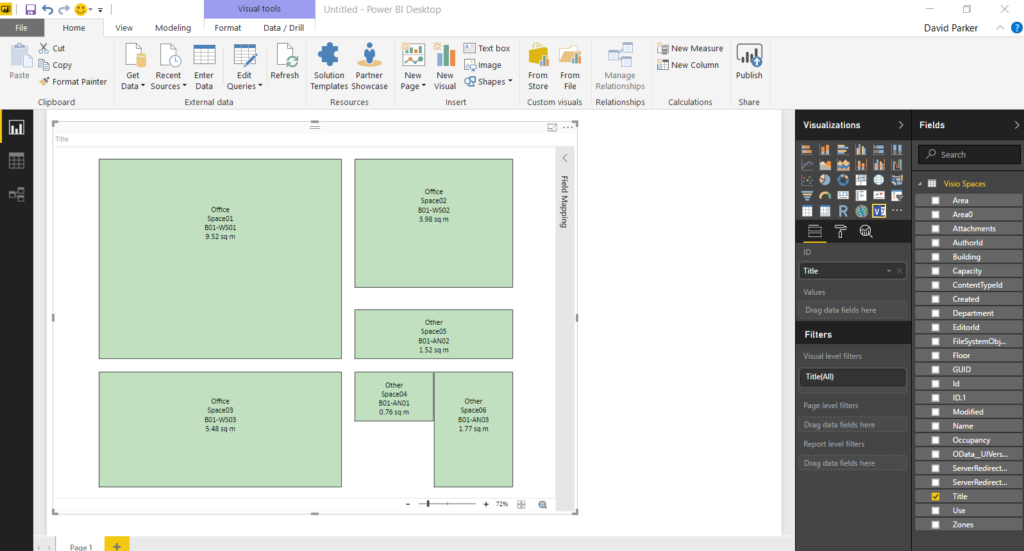
Task: Check the Building field checkbox
Action: coord(935,257)
